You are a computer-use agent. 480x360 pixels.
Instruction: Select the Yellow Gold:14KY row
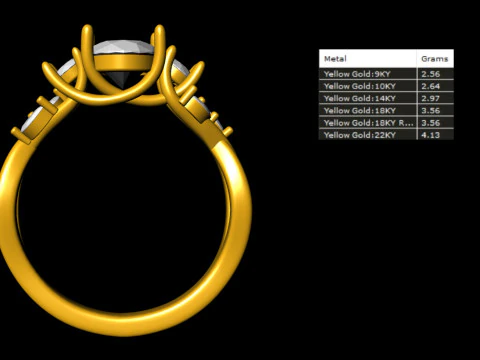click(x=386, y=98)
